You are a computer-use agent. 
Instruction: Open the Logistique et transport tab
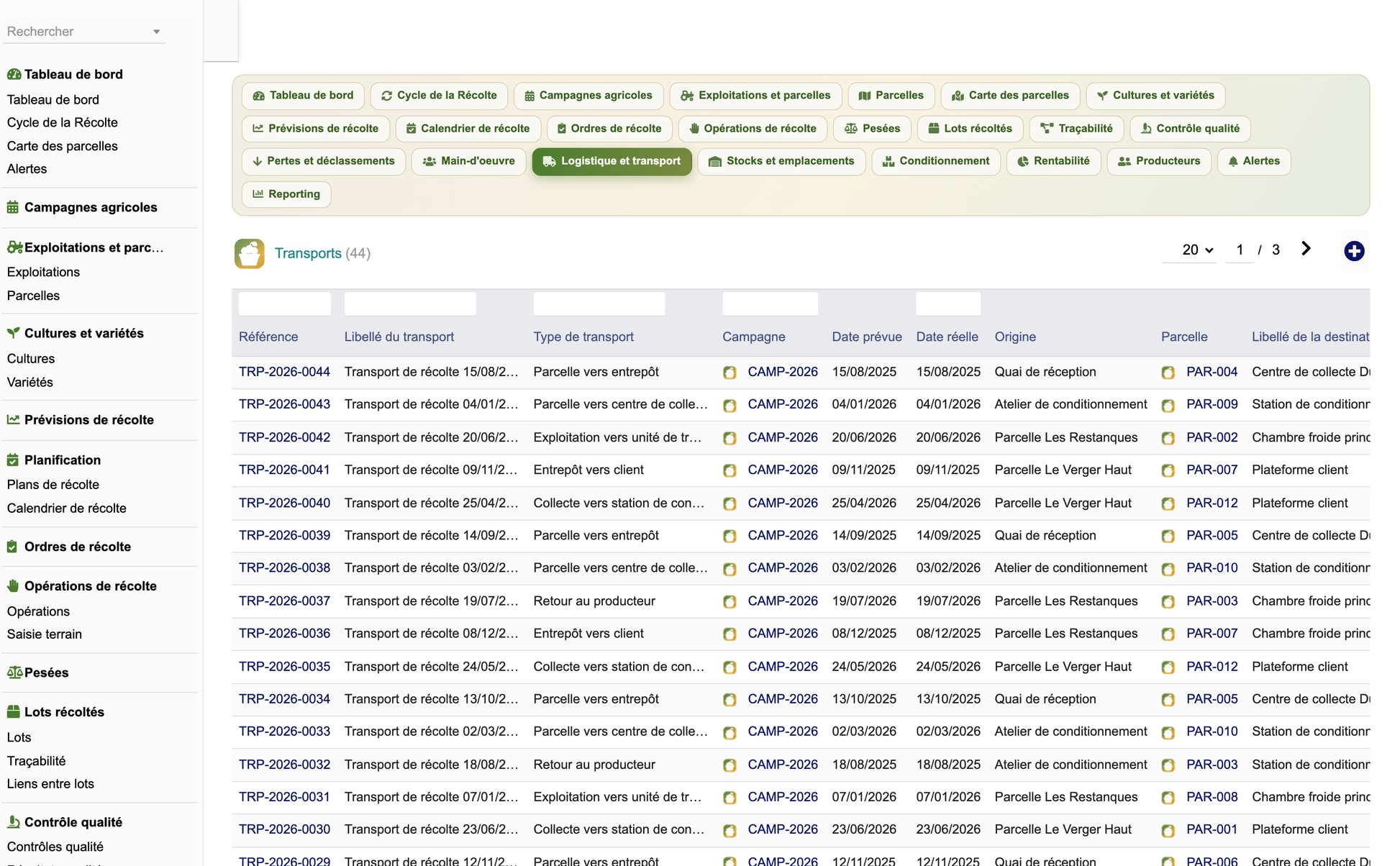(612, 161)
